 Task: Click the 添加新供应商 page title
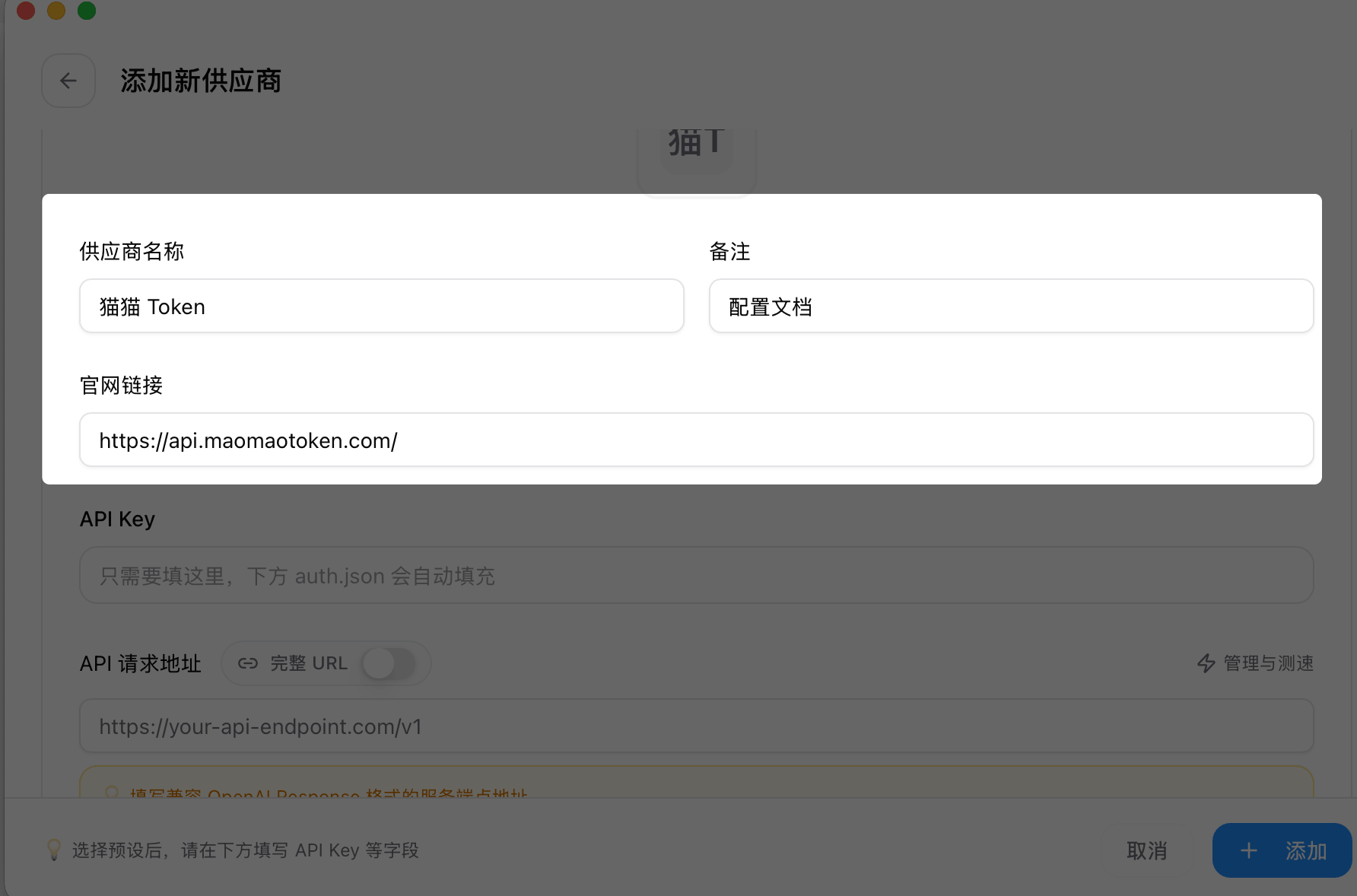click(201, 81)
